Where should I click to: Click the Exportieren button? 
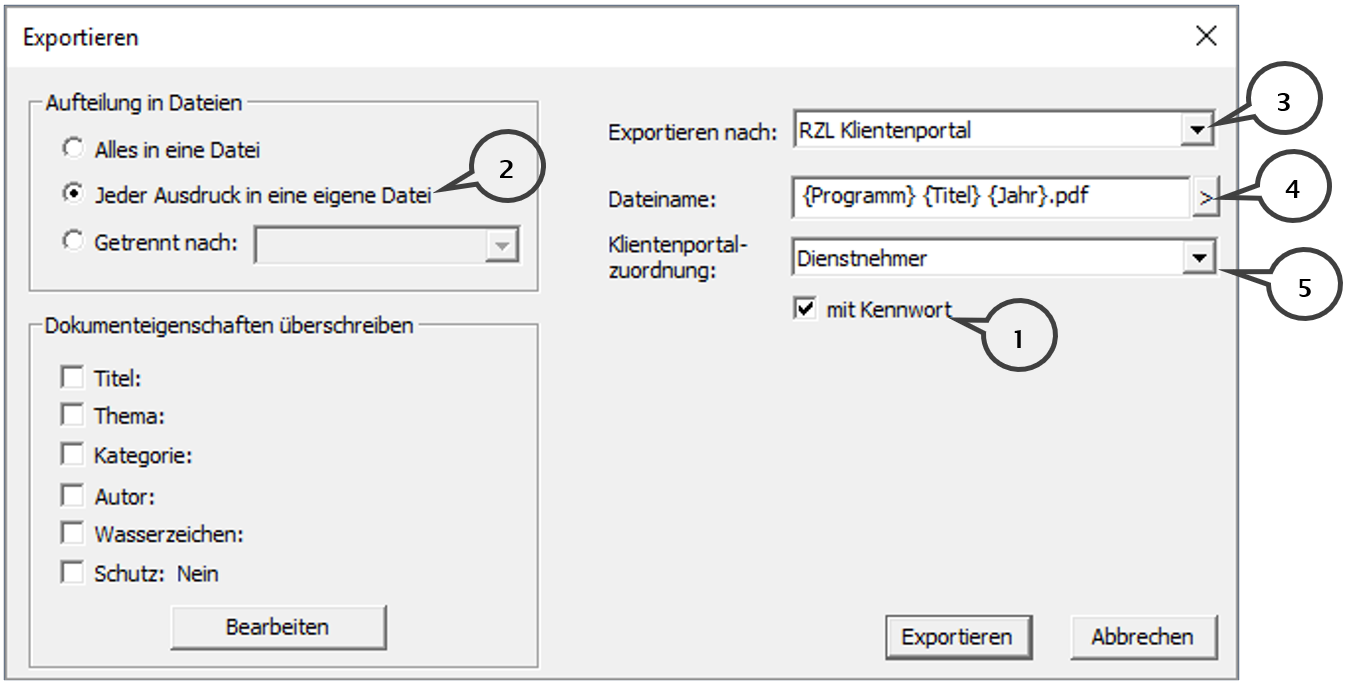click(956, 637)
